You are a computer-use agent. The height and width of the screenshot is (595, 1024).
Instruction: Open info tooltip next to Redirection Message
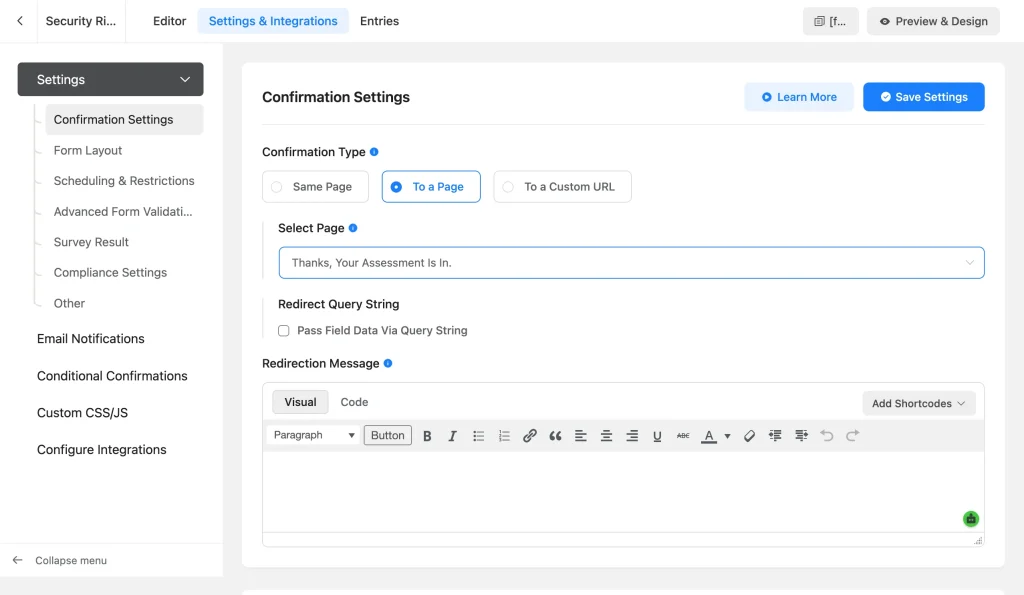point(388,363)
